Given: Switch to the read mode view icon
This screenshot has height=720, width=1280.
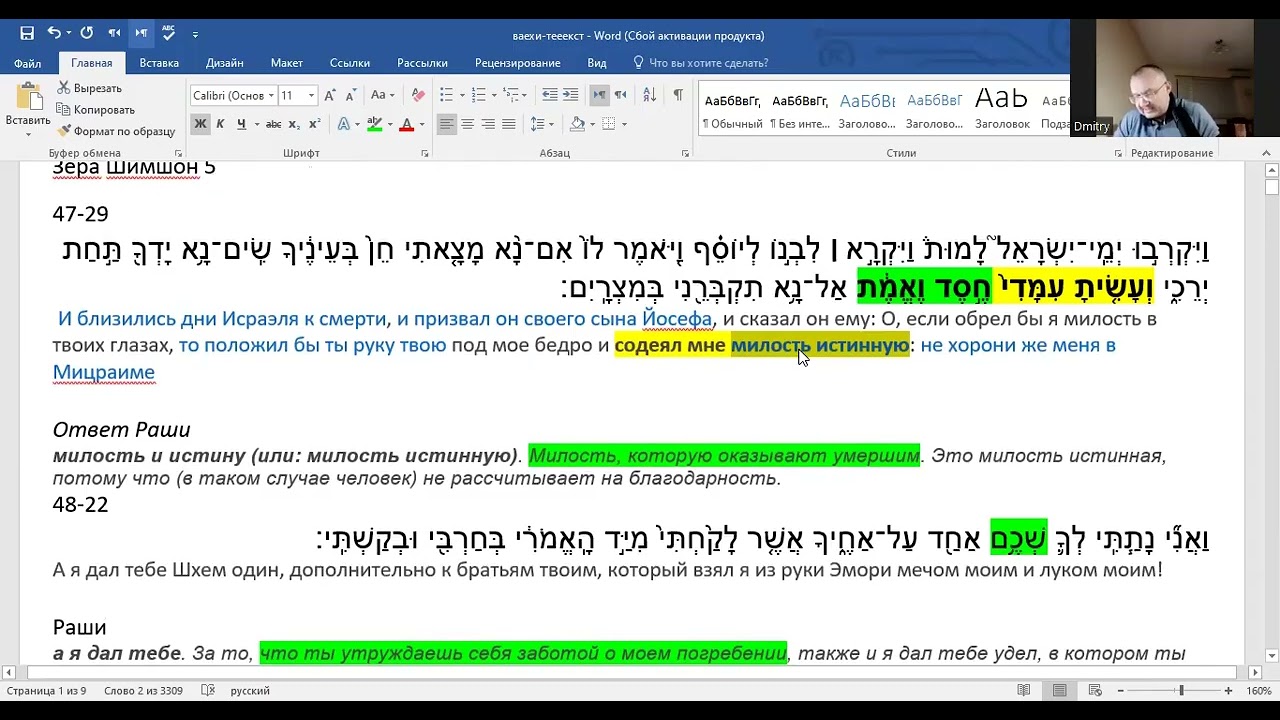Looking at the screenshot, I should pyautogui.click(x=1024, y=691).
